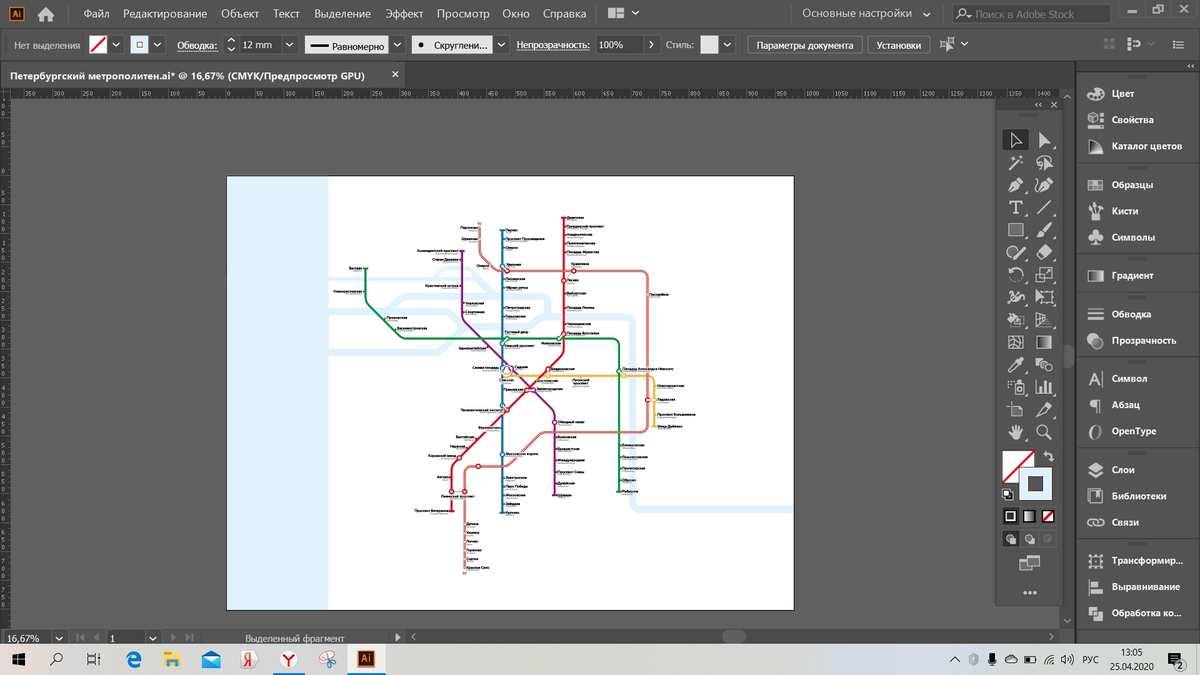This screenshot has height=675, width=1200.
Task: Choose the Lasso tool
Action: 1044,163
